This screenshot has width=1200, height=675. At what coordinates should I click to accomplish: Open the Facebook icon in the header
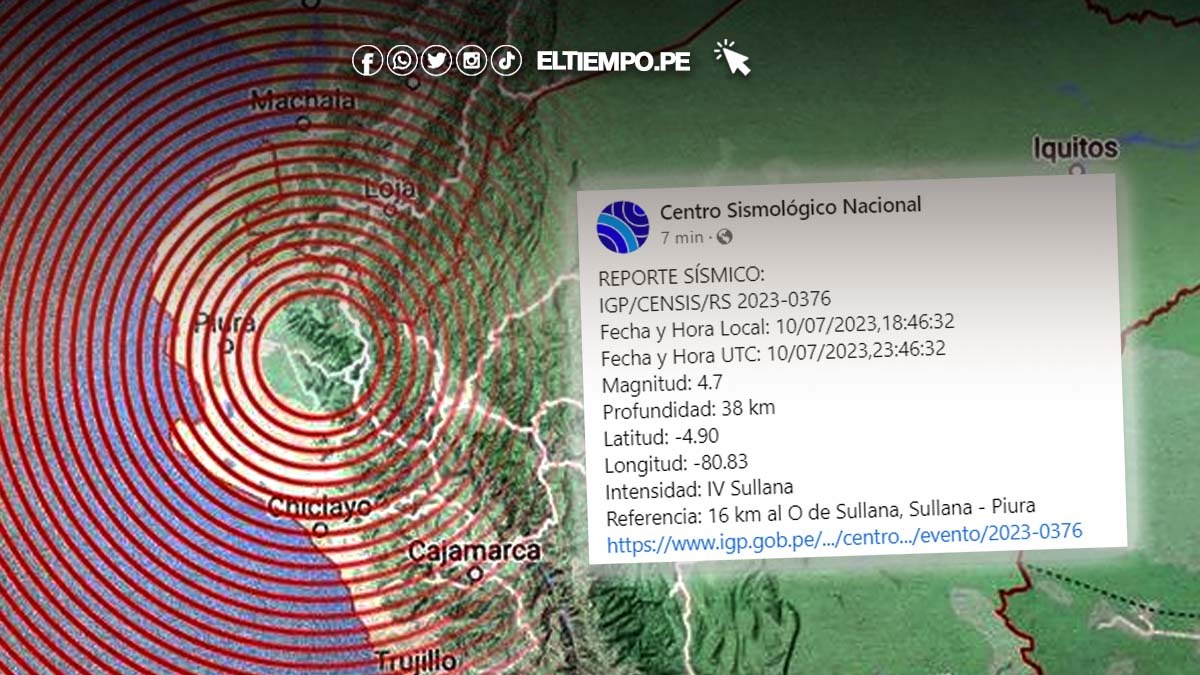point(368,60)
